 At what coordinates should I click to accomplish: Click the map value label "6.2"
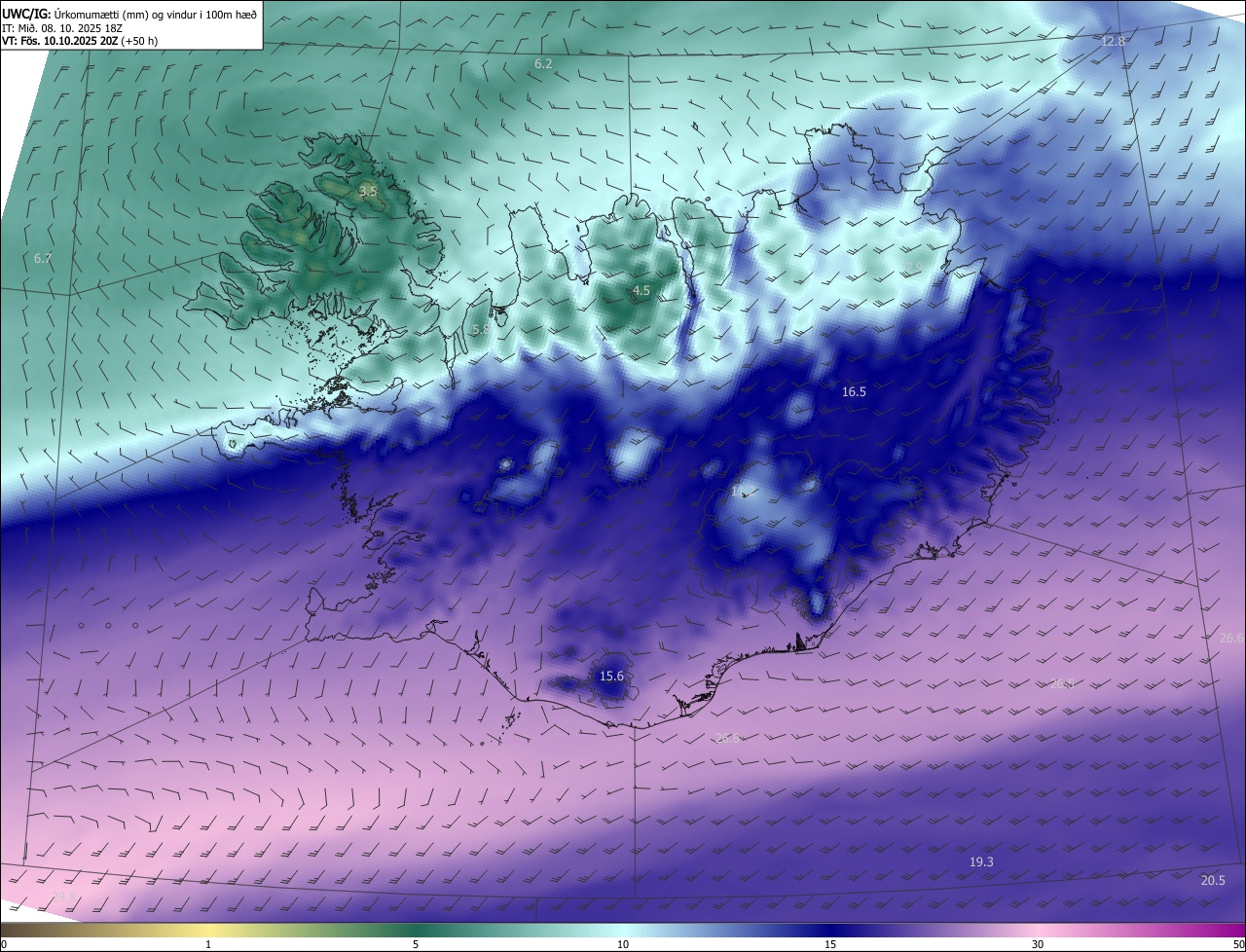[x=543, y=64]
